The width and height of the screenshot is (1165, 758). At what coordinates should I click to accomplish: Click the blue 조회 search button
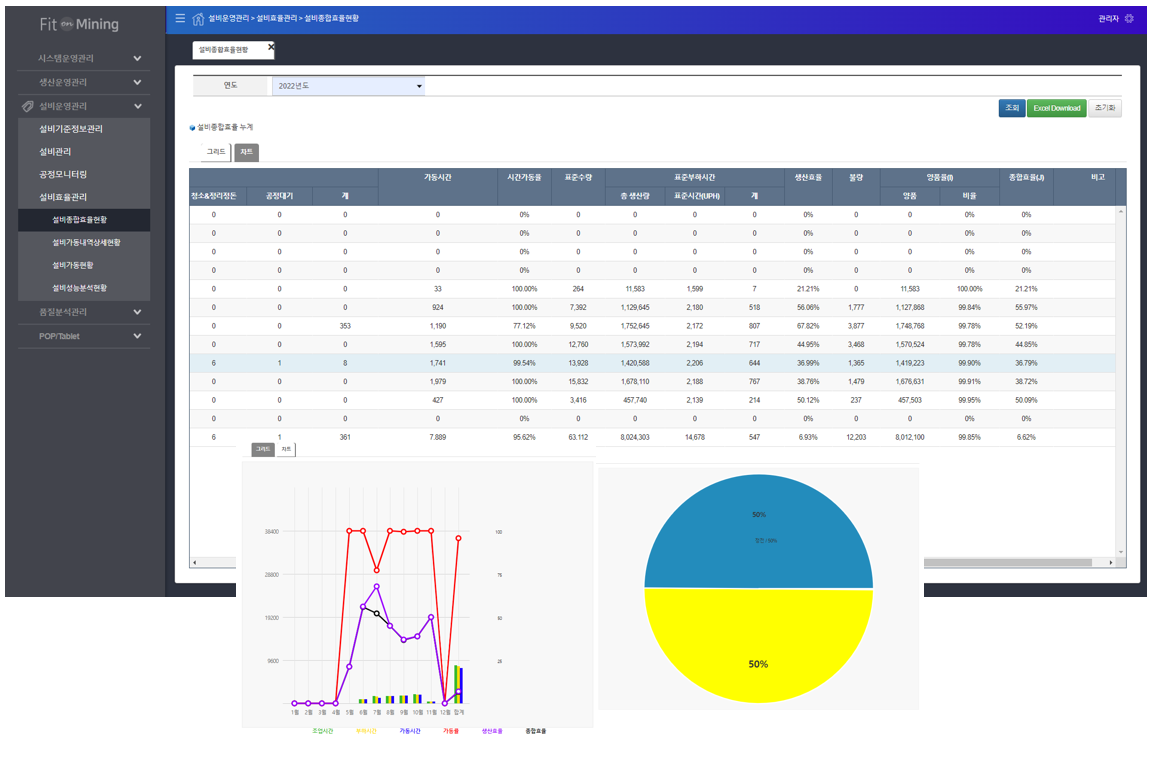1011,108
